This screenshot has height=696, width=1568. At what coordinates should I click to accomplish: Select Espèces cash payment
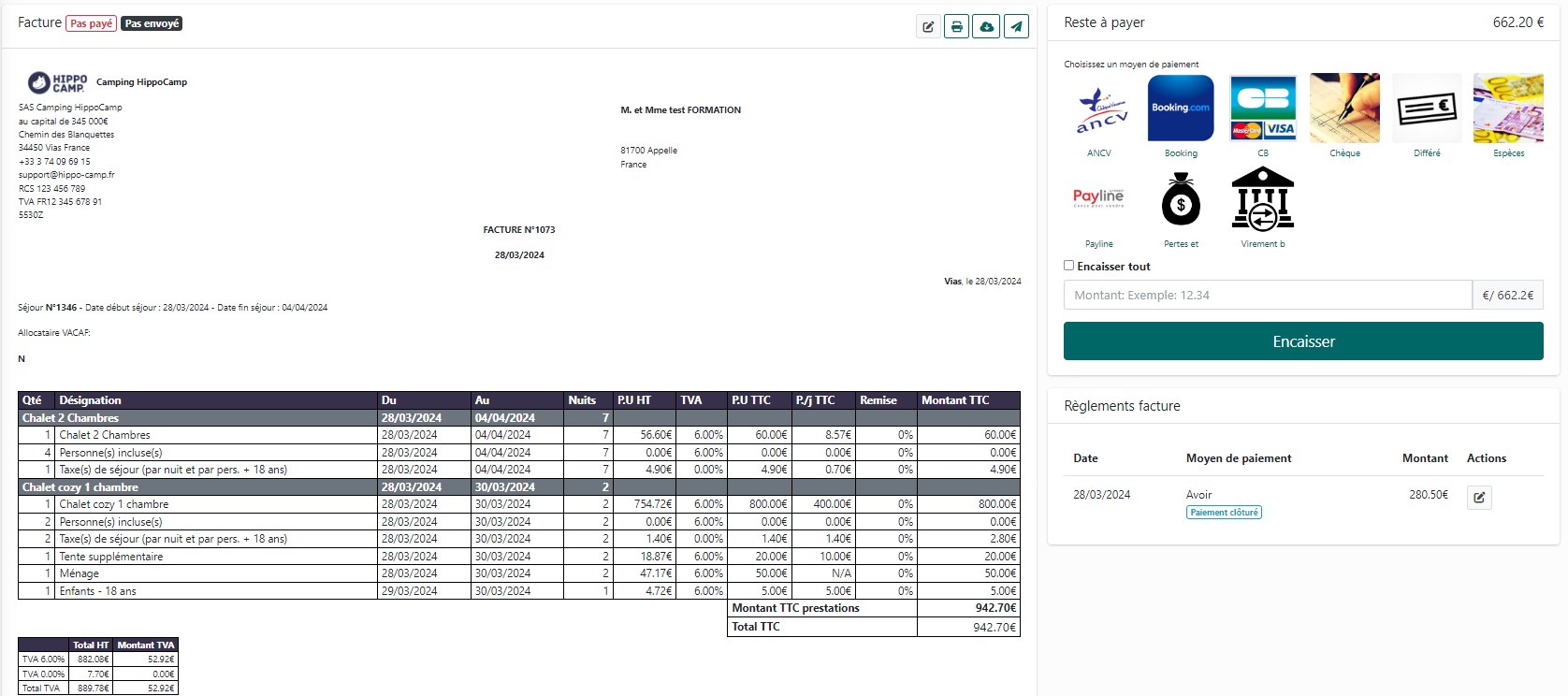1508,109
